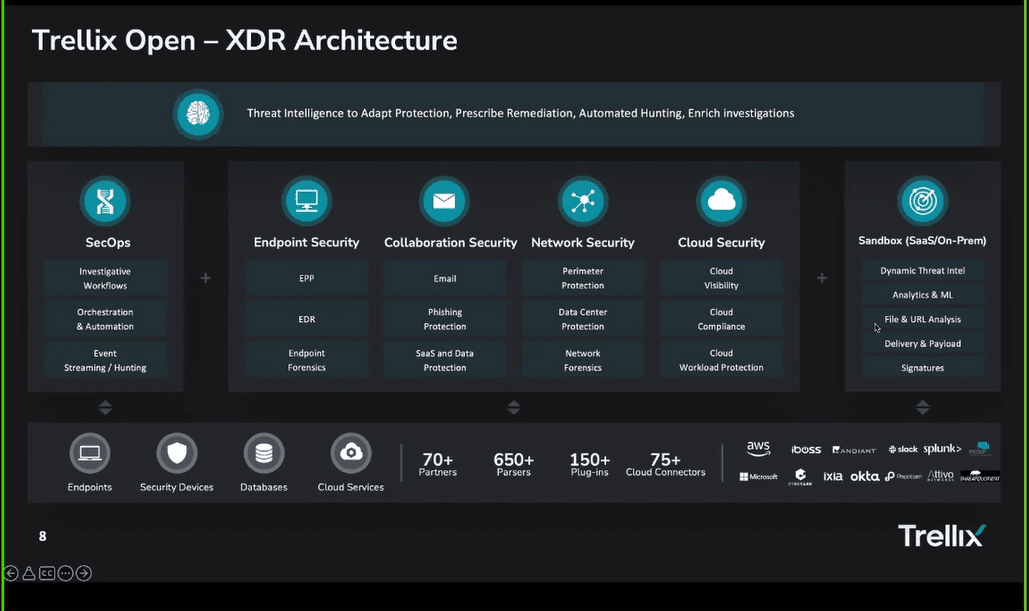Select the EDR box
Image resolution: width=1029 pixels, height=611 pixels.
point(307,319)
